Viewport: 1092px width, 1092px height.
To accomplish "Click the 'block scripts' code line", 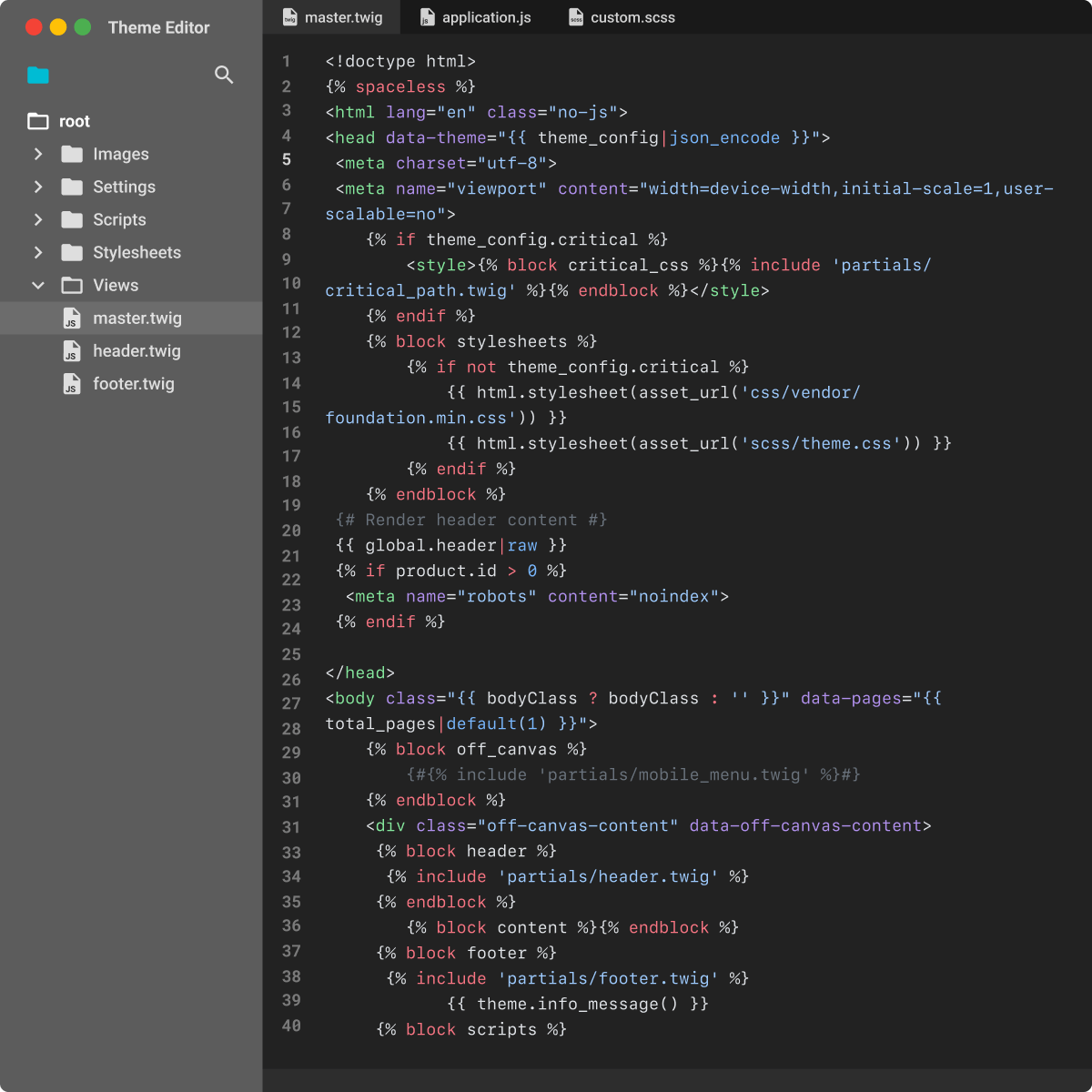I will [471, 1029].
